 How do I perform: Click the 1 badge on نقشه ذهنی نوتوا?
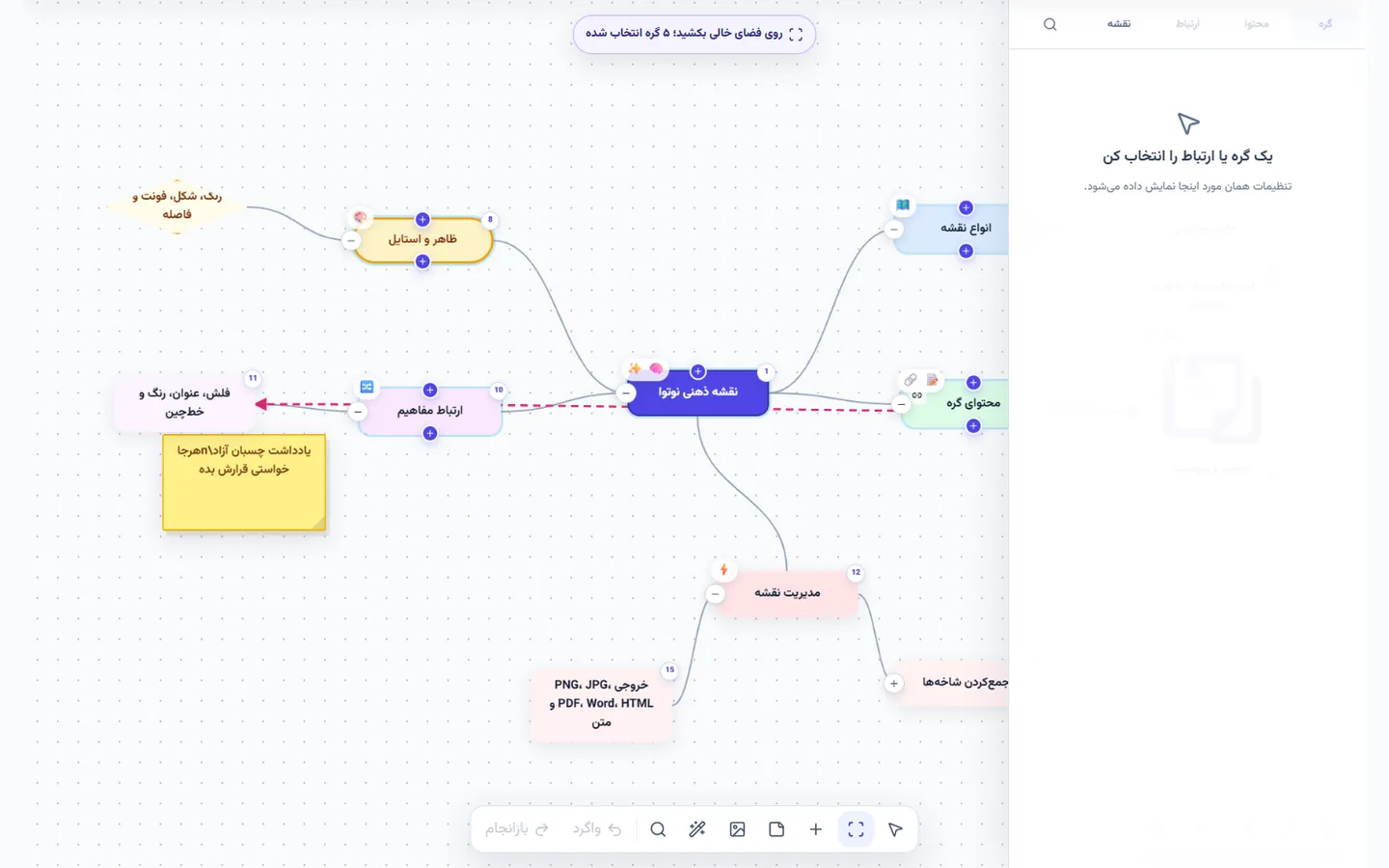[767, 371]
